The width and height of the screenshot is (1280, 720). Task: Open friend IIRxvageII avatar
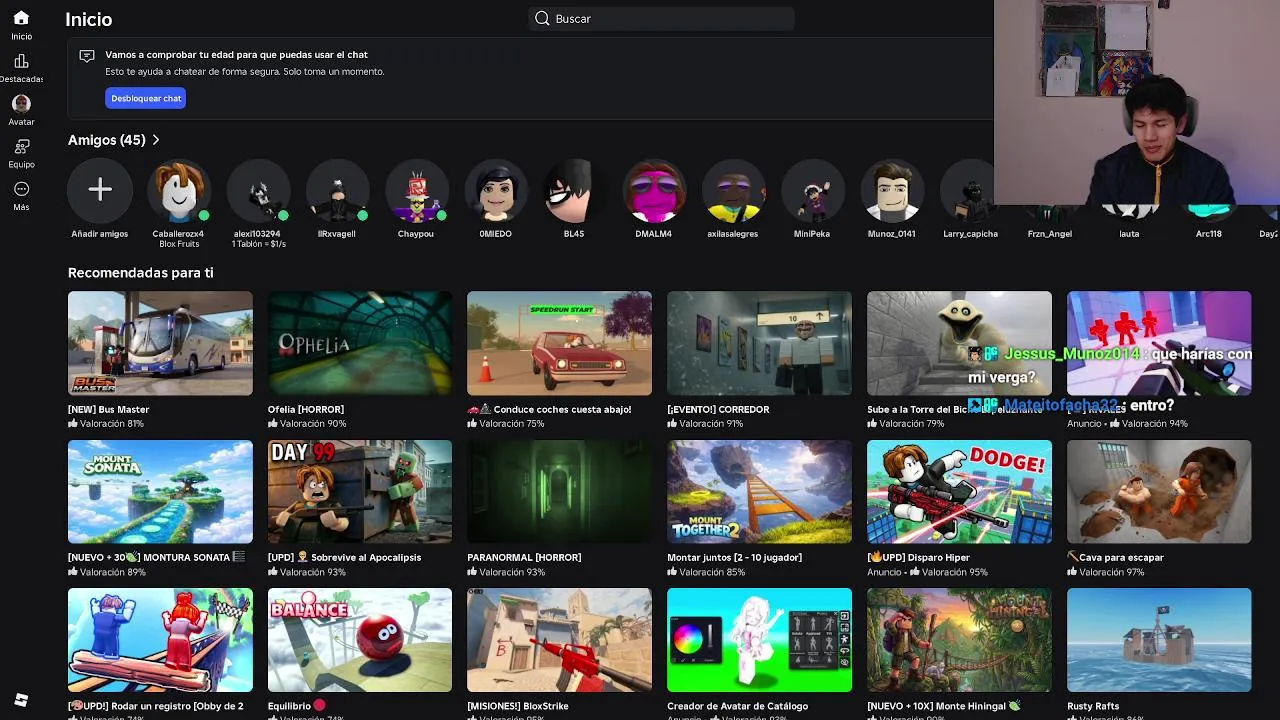coord(338,190)
